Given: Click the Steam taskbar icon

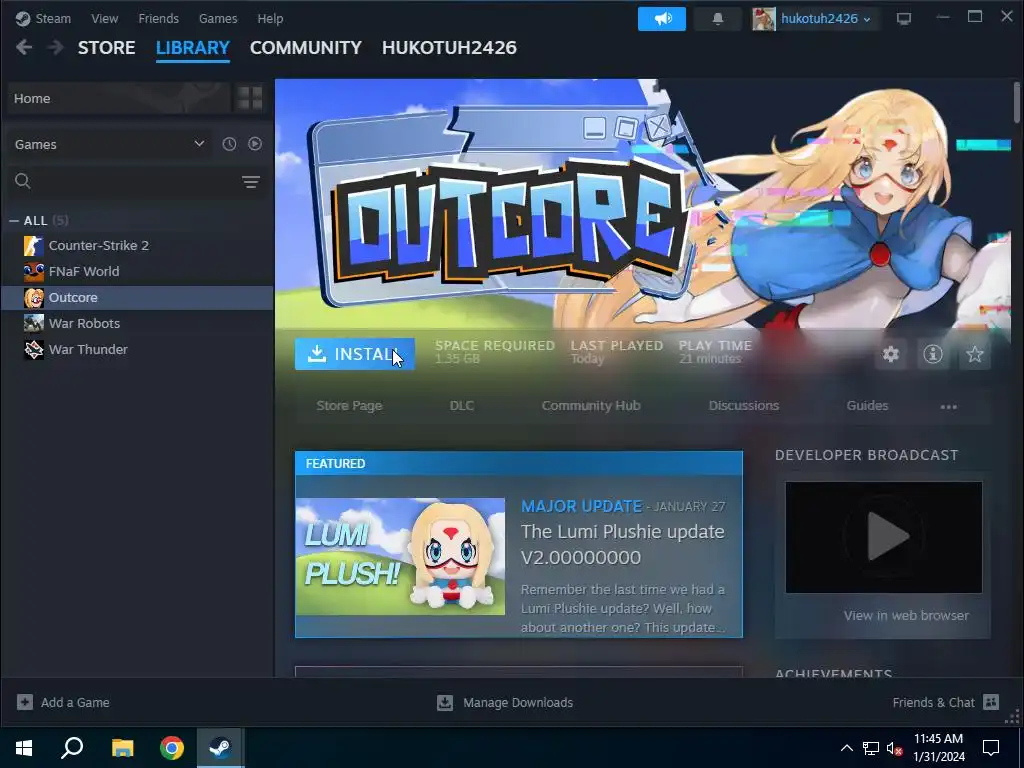Looking at the screenshot, I should click(221, 748).
